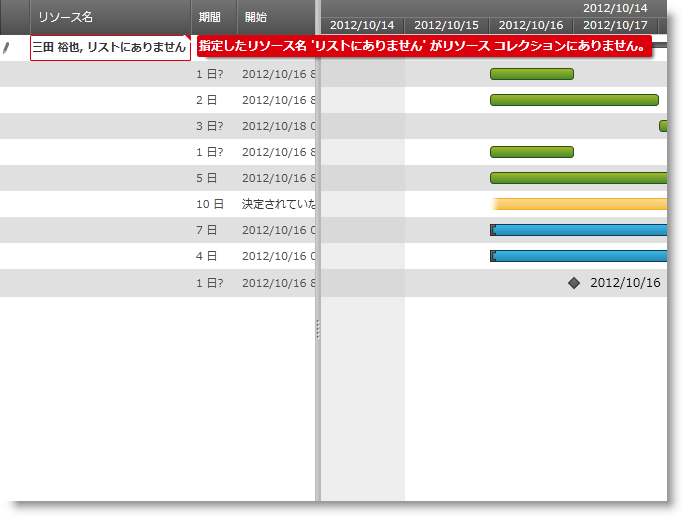The width and height of the screenshot is (683, 517).
Task: Click the 2012/10/17 timeline date header
Action: pyautogui.click(x=615, y=25)
